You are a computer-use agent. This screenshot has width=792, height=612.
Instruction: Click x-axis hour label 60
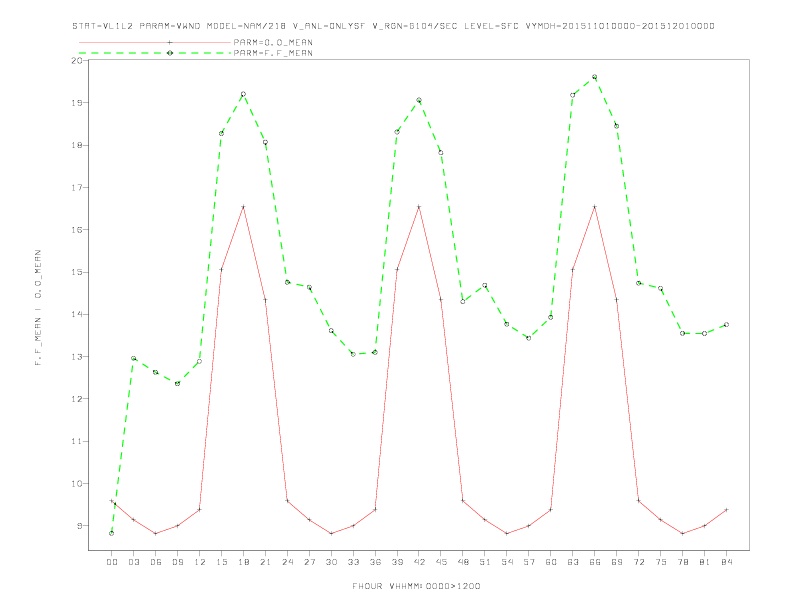(551, 562)
